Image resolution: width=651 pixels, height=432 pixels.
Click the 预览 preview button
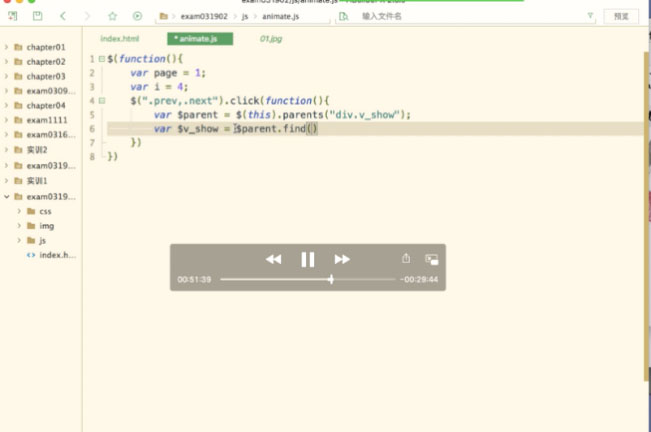[x=621, y=17]
